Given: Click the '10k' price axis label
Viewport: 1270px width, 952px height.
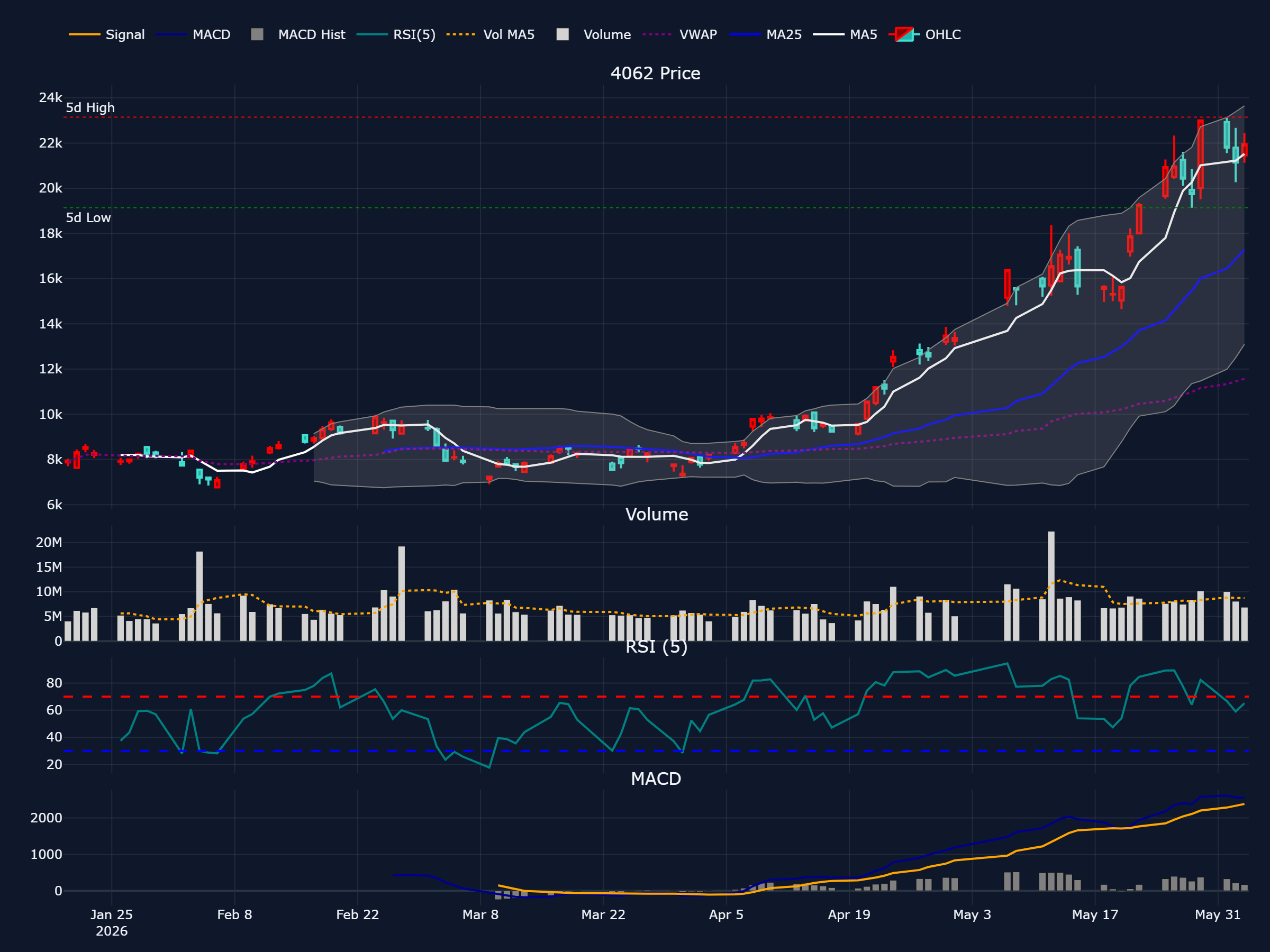Looking at the screenshot, I should click(50, 414).
